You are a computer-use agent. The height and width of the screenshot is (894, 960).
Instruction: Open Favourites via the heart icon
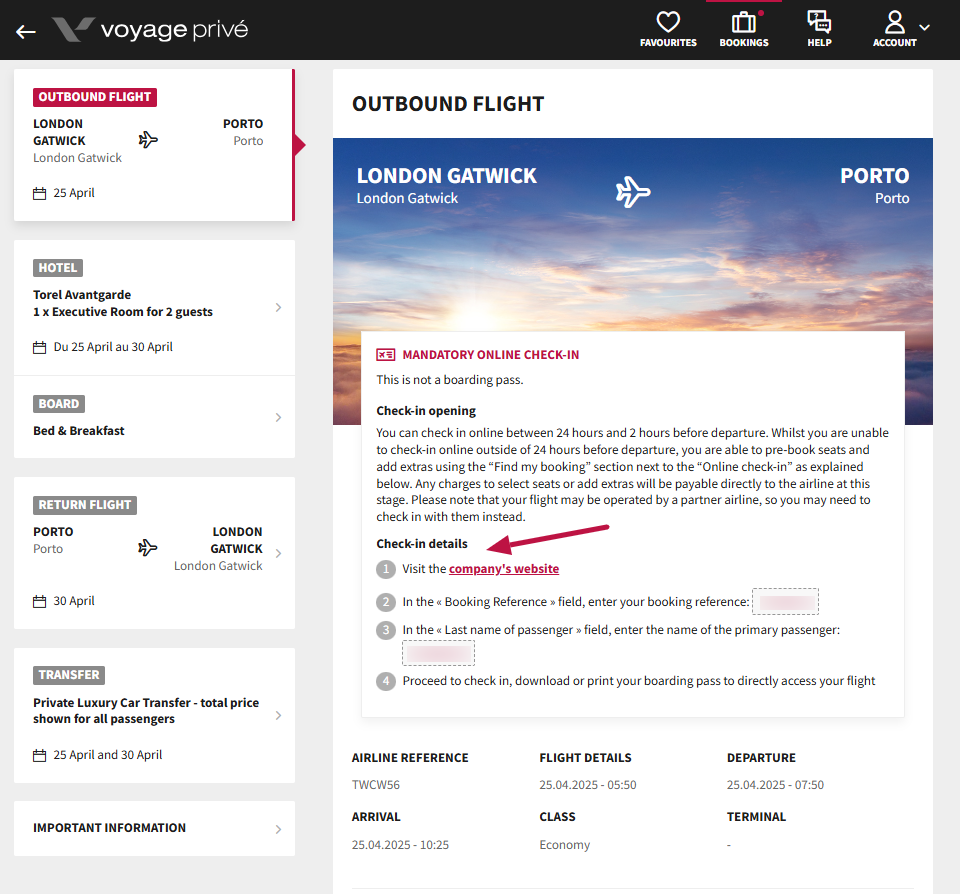[x=668, y=23]
